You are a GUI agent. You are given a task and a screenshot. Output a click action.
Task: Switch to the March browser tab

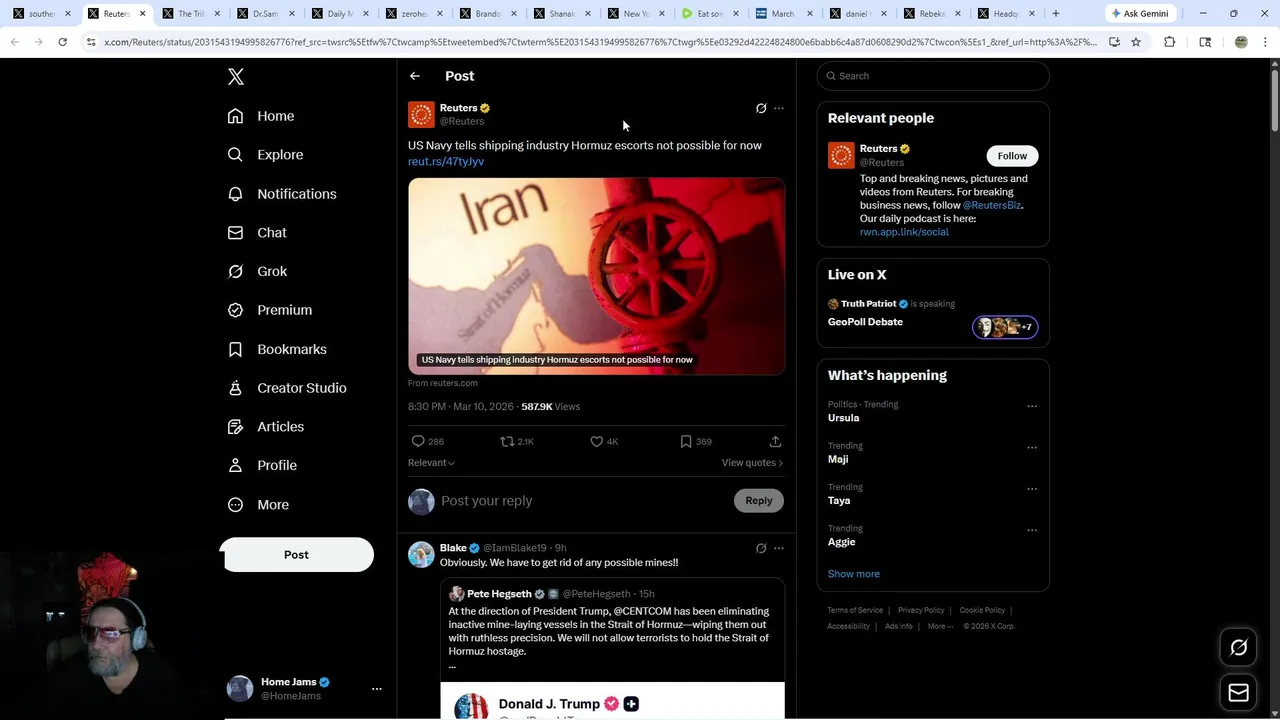[x=784, y=14]
